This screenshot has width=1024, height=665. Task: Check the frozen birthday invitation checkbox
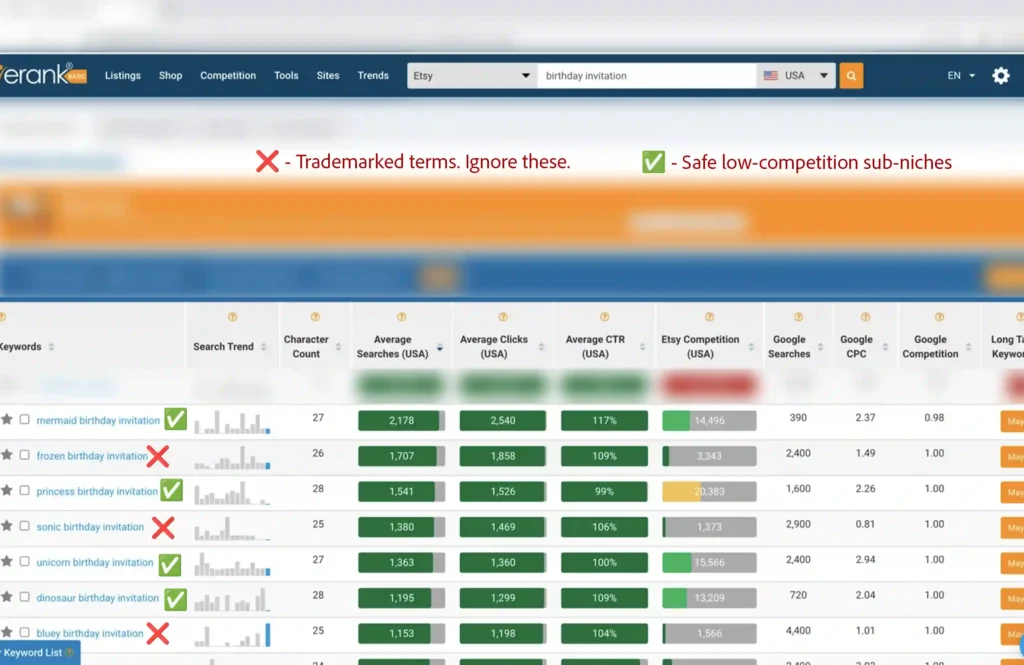point(25,456)
